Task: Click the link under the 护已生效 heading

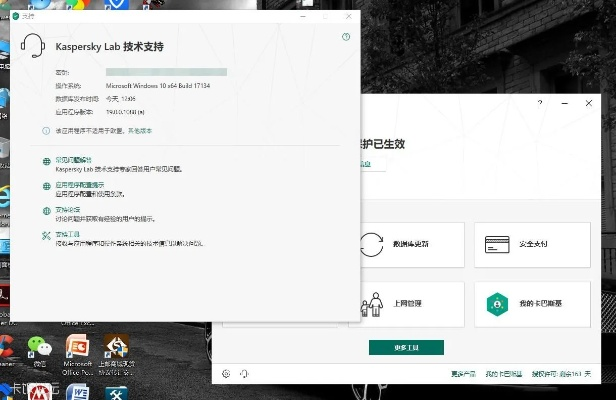Action: 365,163
